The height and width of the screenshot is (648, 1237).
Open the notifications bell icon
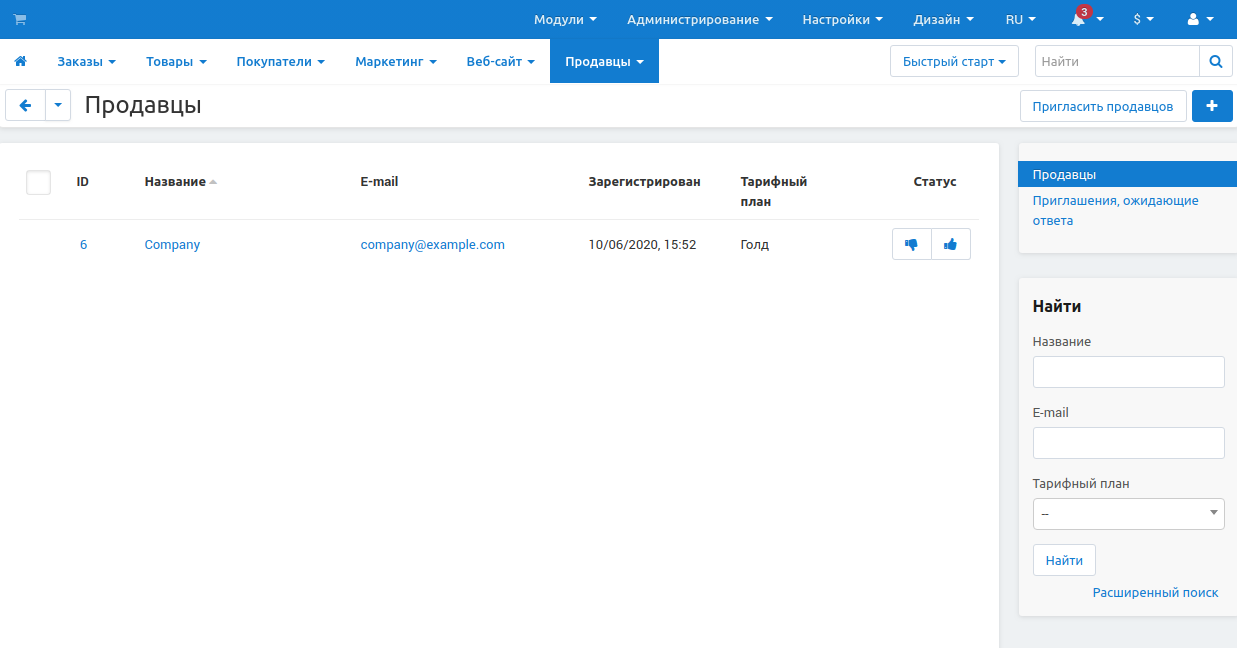[1079, 20]
